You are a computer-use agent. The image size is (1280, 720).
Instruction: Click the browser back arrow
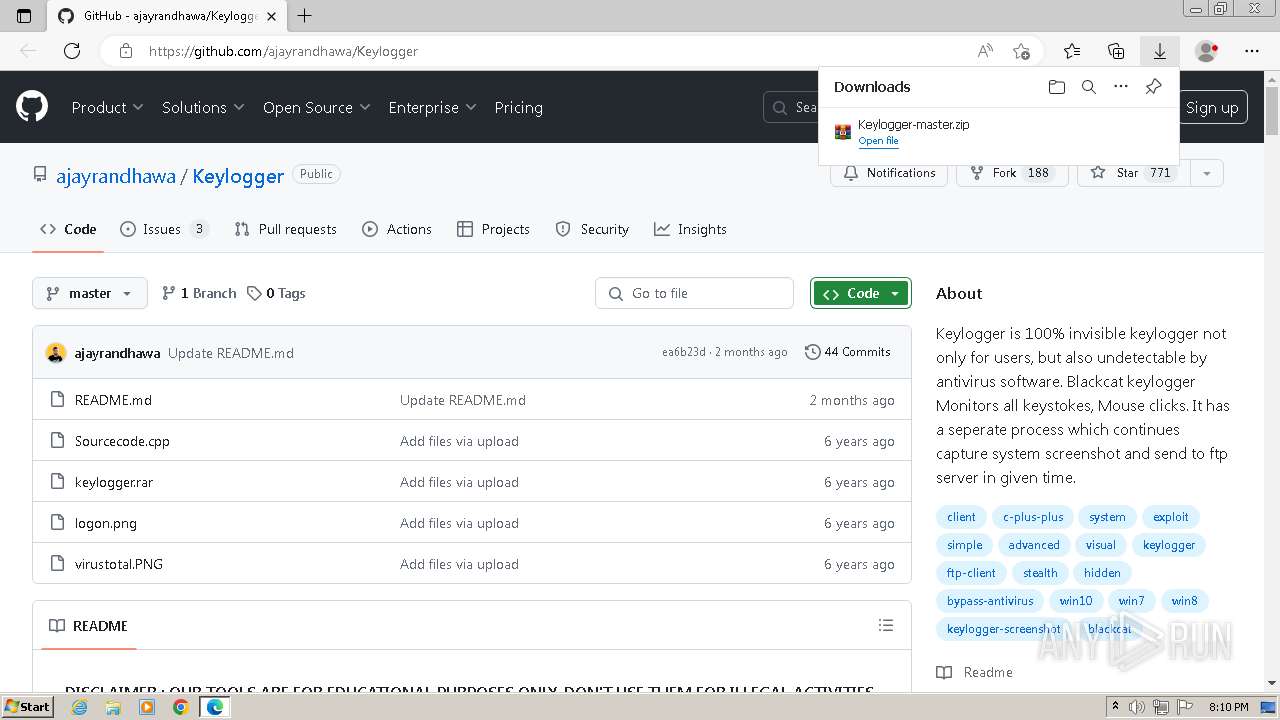(28, 51)
